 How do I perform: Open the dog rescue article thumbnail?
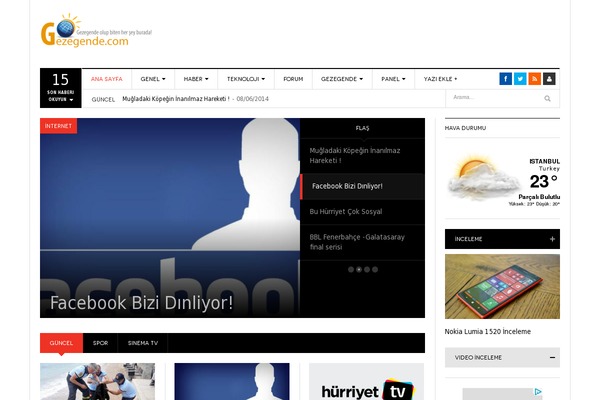coord(98,381)
